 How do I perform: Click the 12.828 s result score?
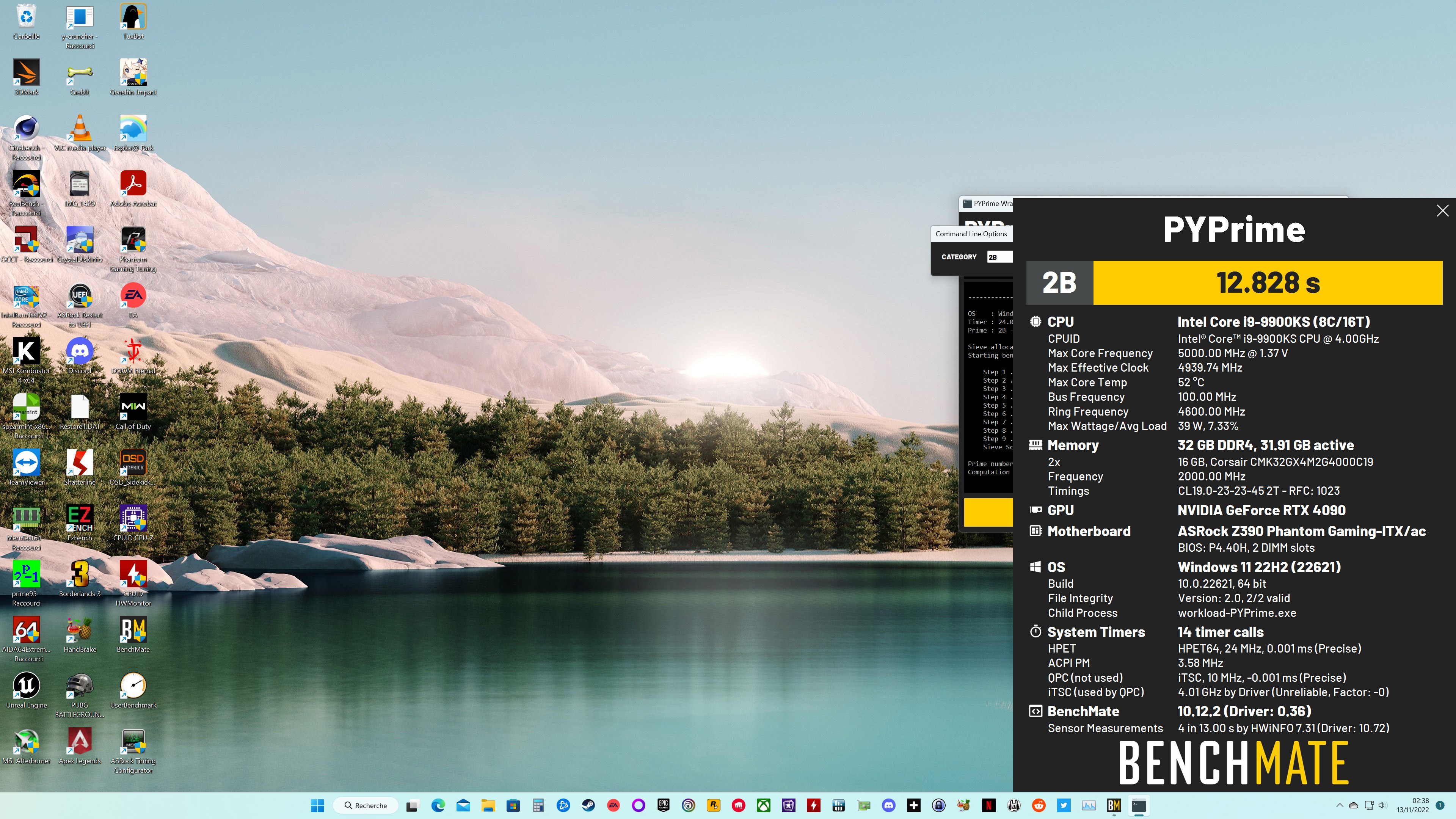click(x=1268, y=282)
